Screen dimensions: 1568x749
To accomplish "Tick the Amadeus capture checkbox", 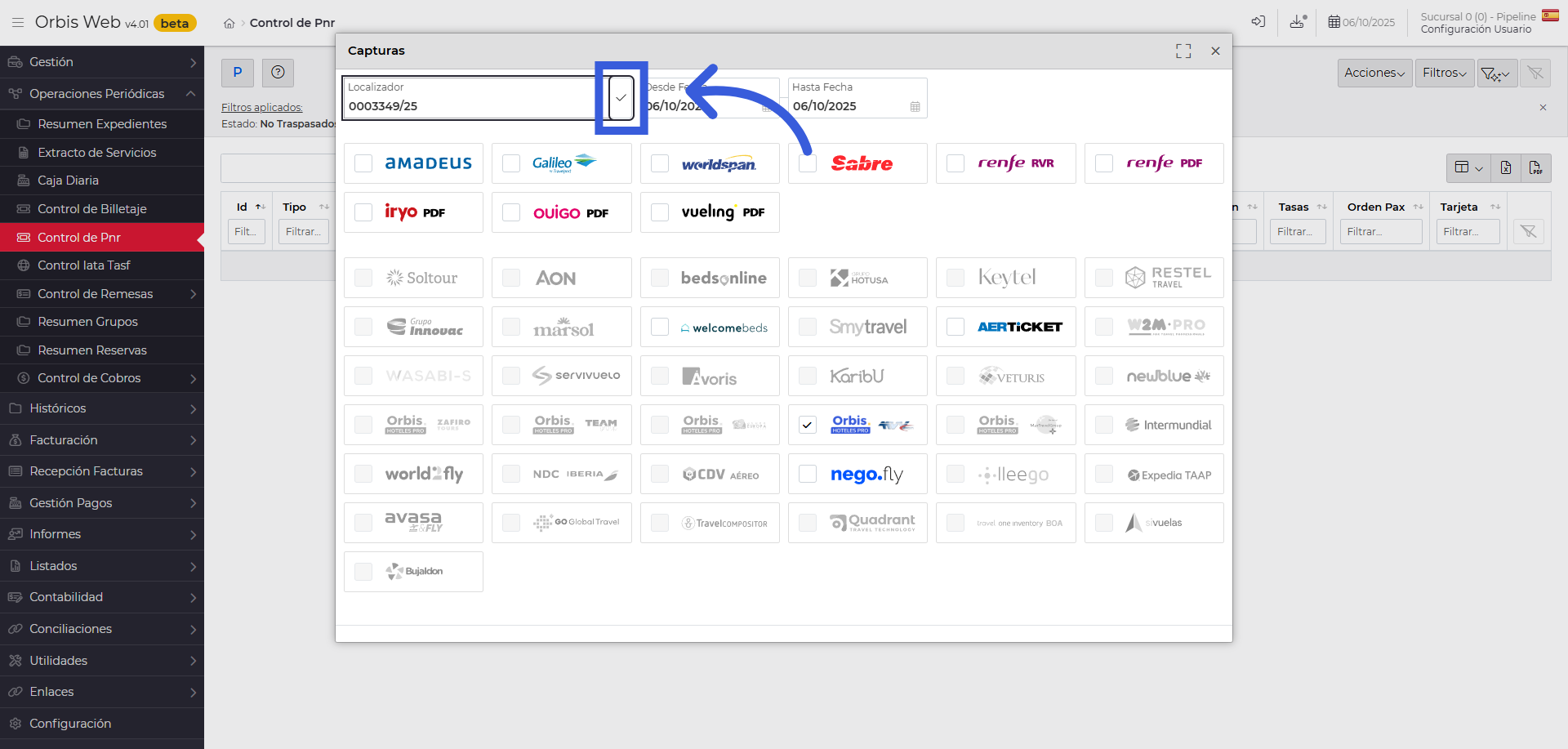I will (363, 163).
